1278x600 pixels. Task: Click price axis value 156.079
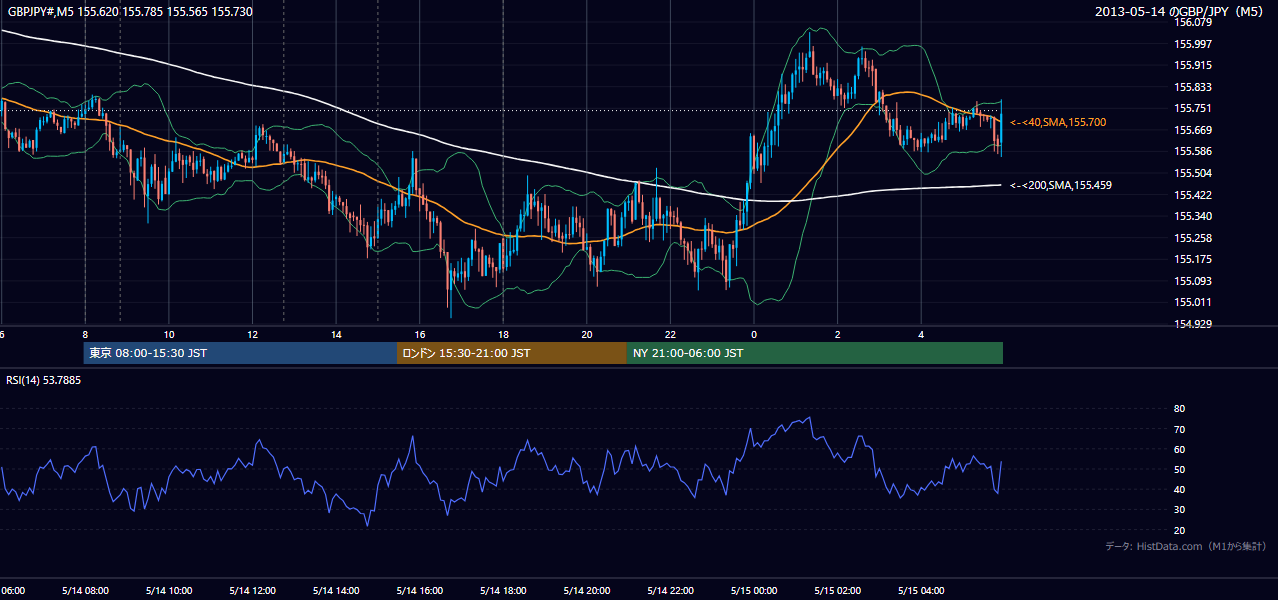1193,22
